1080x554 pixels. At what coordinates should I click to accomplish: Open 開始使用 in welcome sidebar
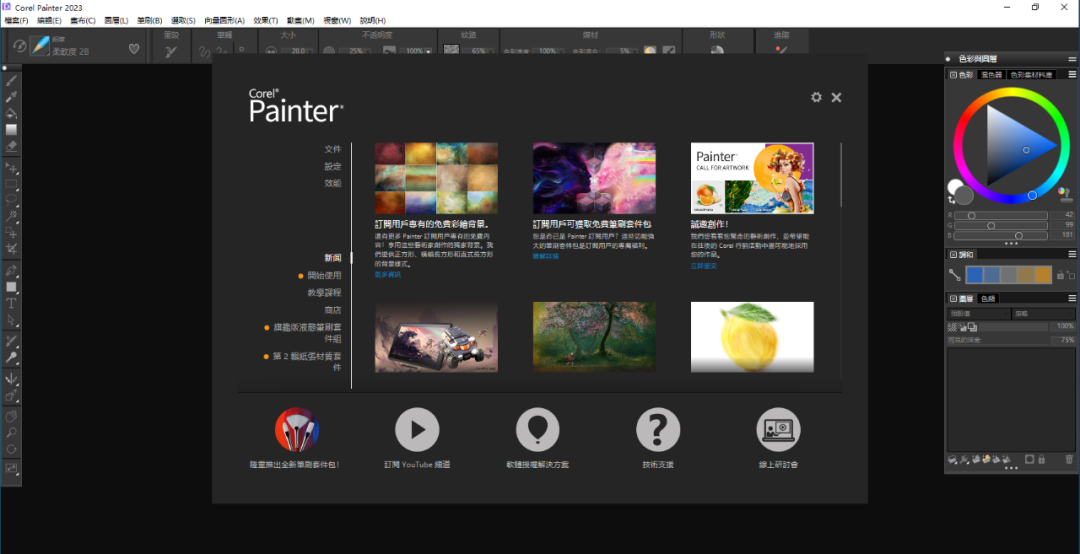[324, 276]
